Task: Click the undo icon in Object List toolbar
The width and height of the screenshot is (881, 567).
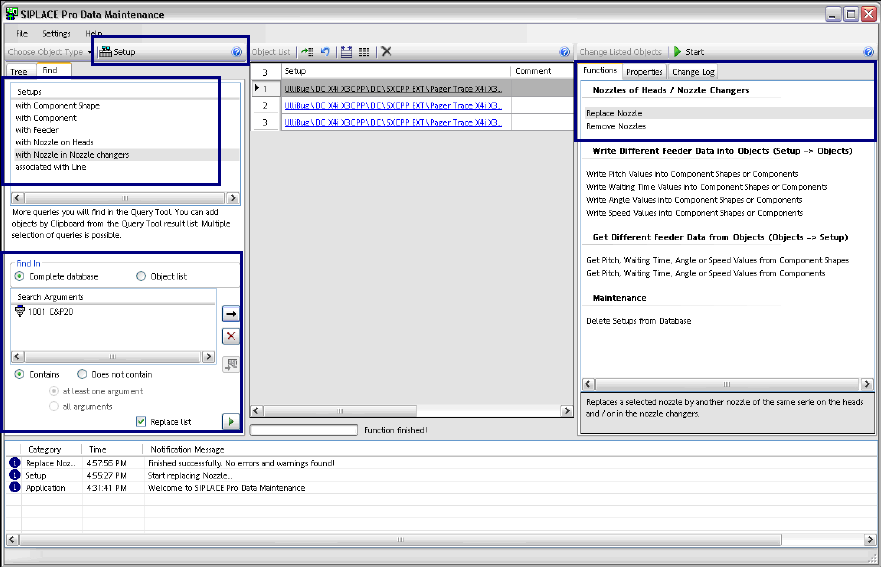Action: coord(325,52)
